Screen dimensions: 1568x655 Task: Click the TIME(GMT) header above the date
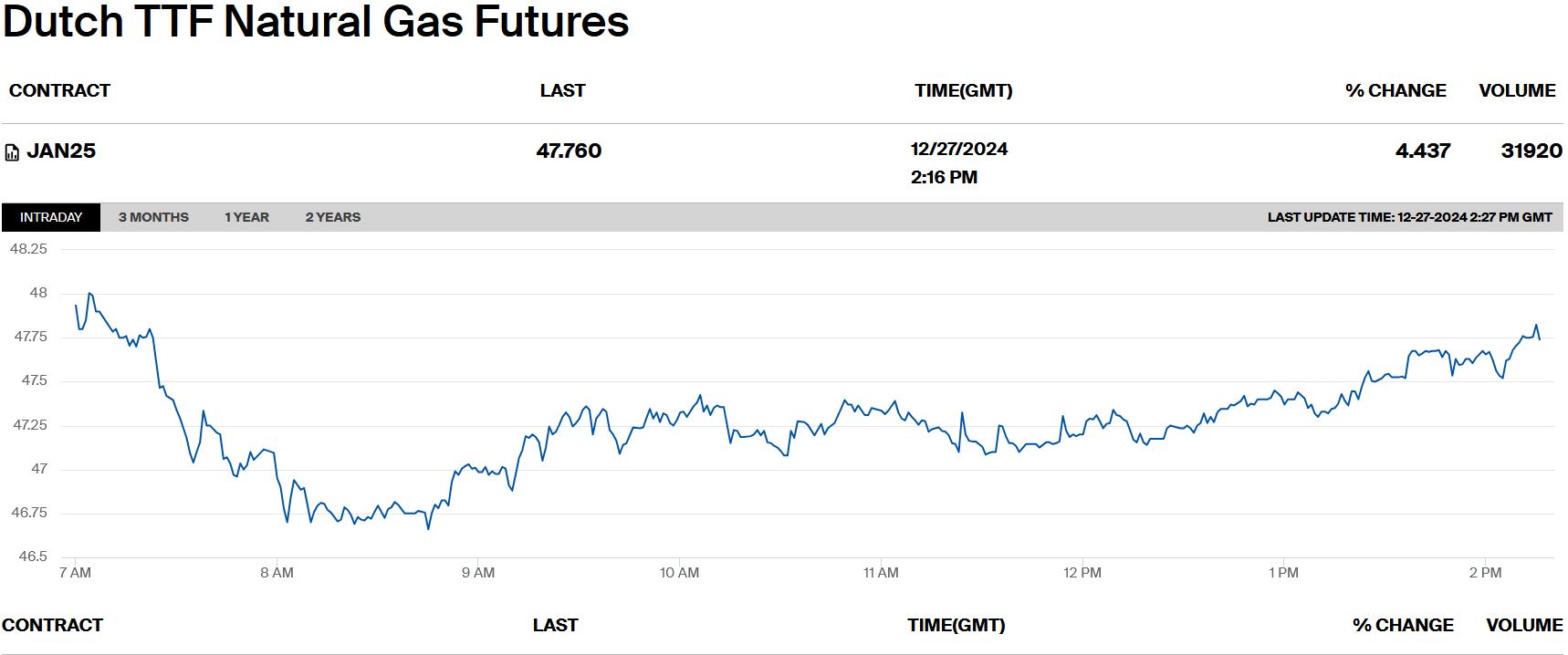[x=963, y=90]
